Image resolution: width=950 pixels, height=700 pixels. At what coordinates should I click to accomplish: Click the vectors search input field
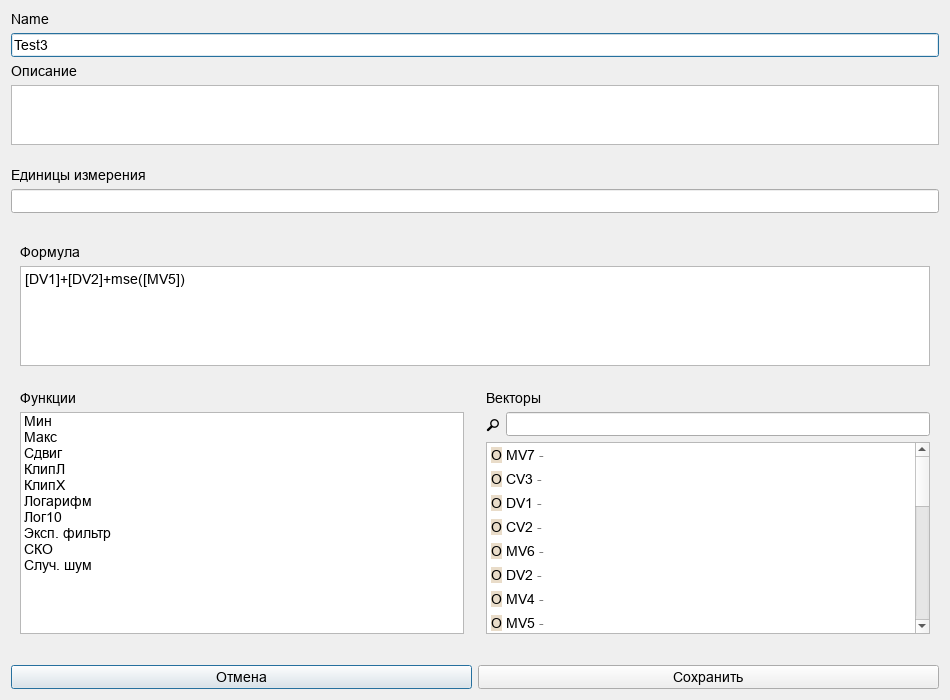pos(718,424)
